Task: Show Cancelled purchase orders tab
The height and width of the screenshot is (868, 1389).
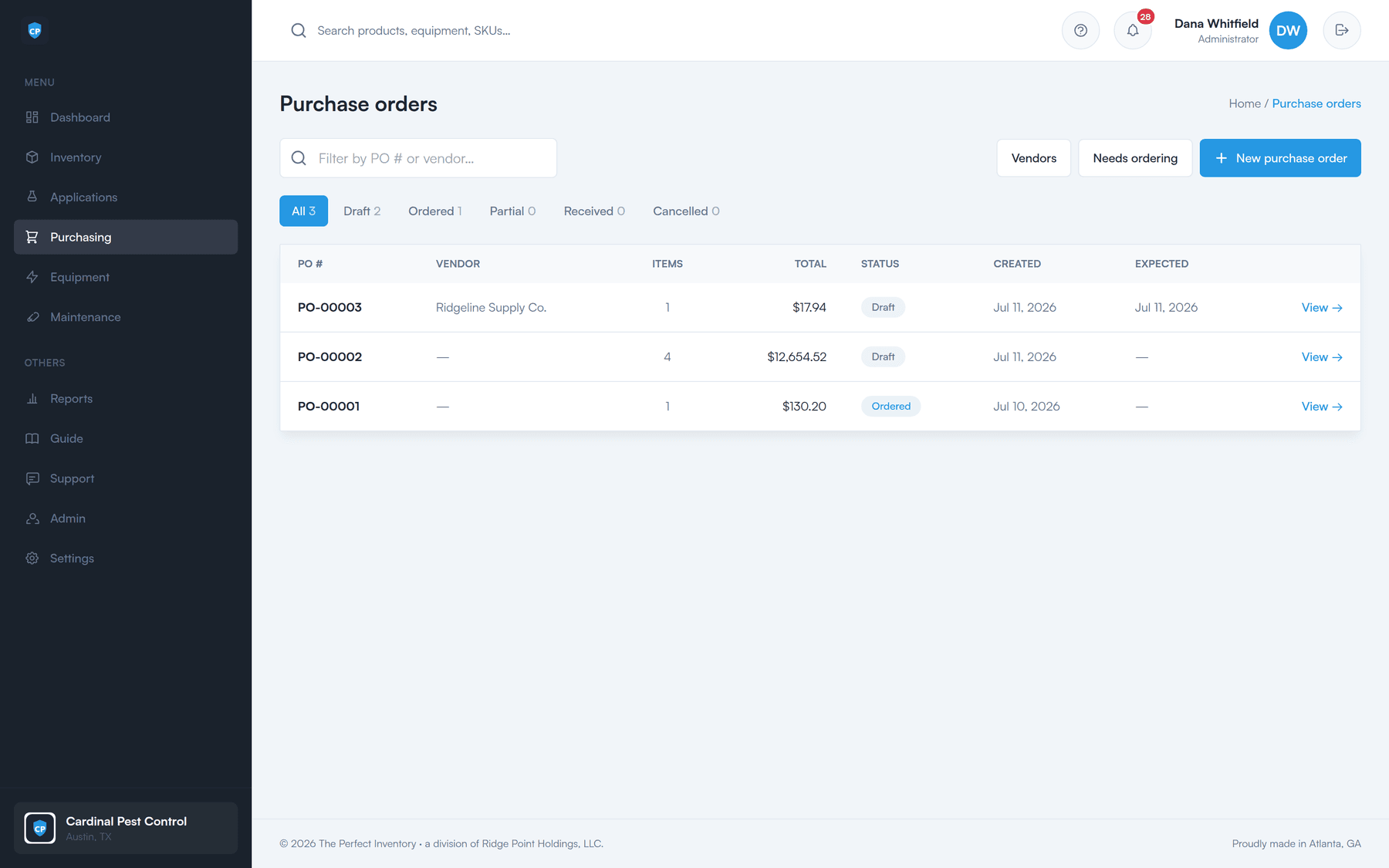Action: click(x=686, y=211)
